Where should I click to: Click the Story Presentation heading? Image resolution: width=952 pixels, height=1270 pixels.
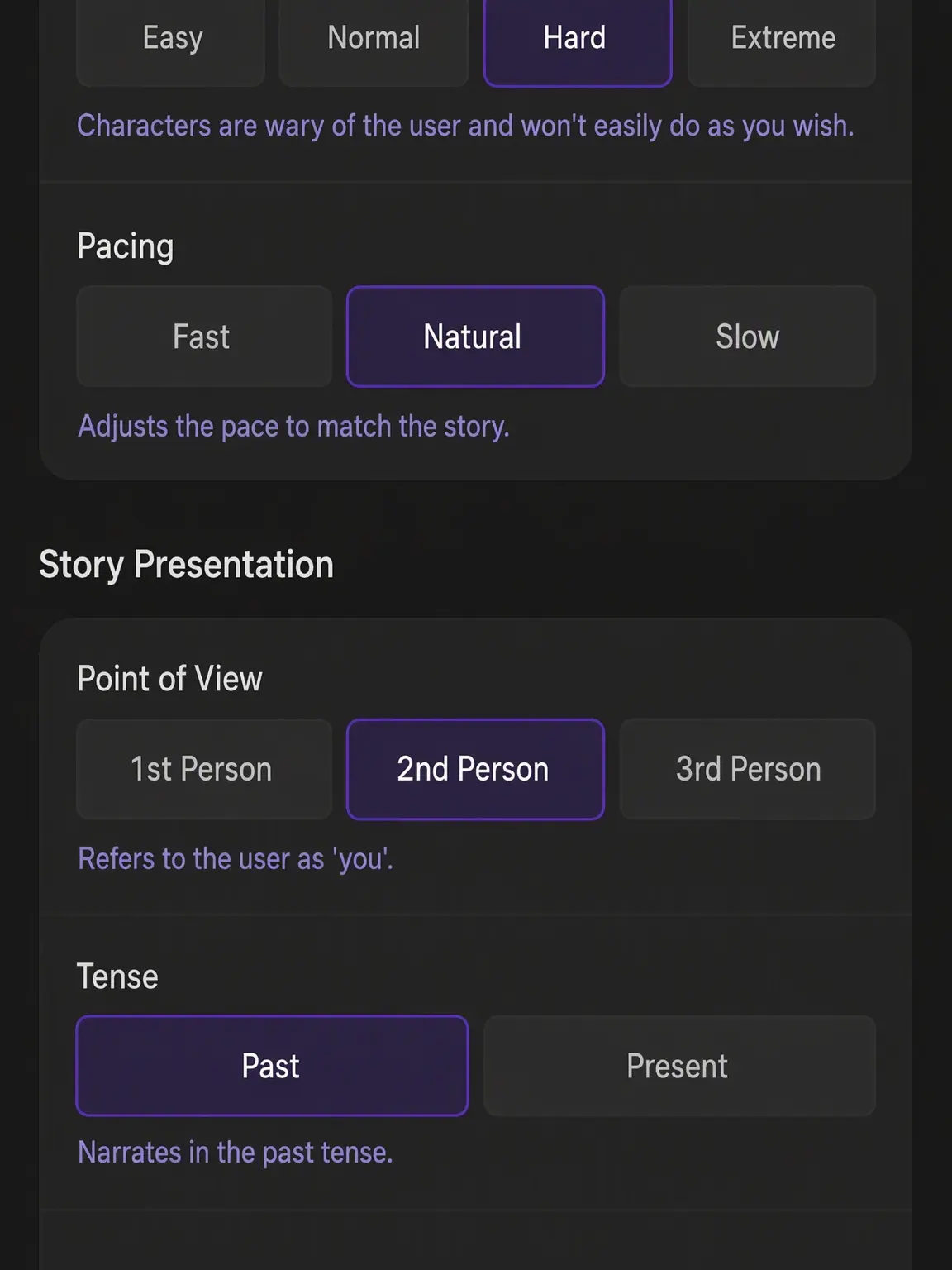click(x=187, y=565)
